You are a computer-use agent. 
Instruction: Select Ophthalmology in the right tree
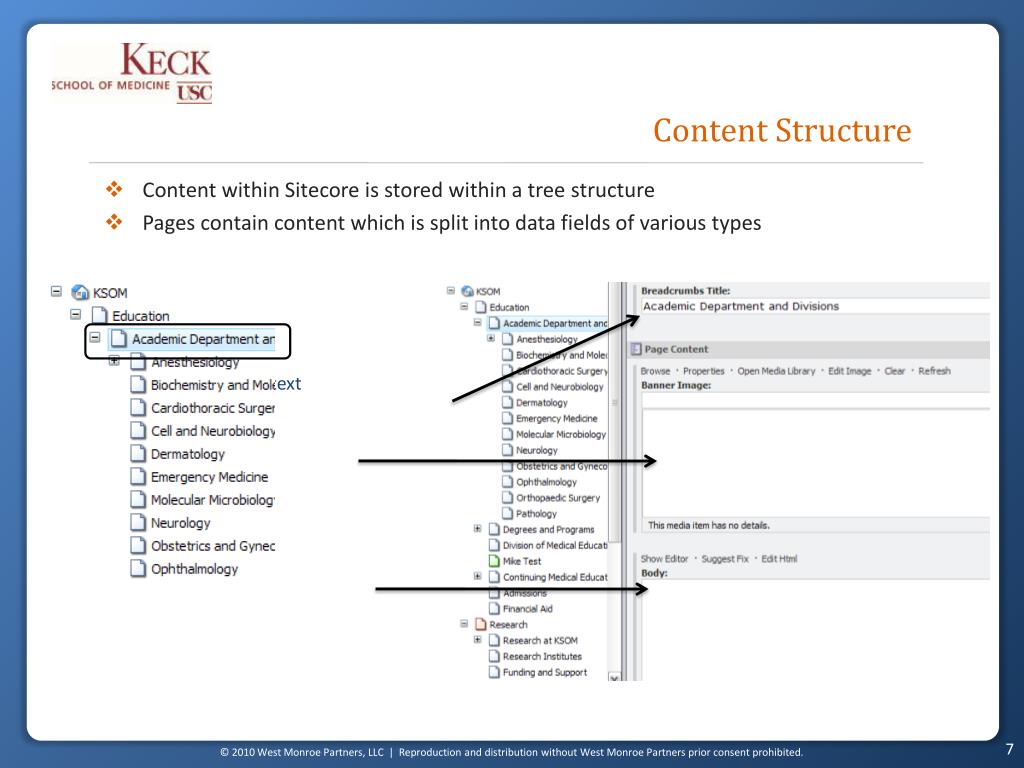(x=547, y=482)
